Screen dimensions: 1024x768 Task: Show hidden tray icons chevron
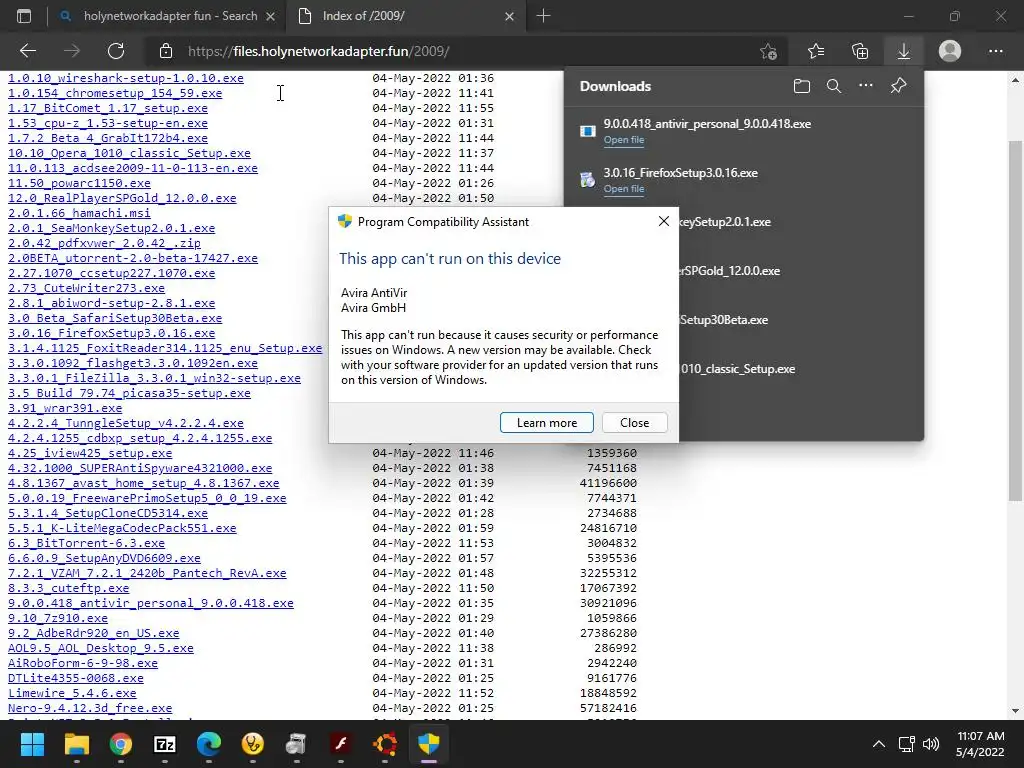[x=879, y=744]
